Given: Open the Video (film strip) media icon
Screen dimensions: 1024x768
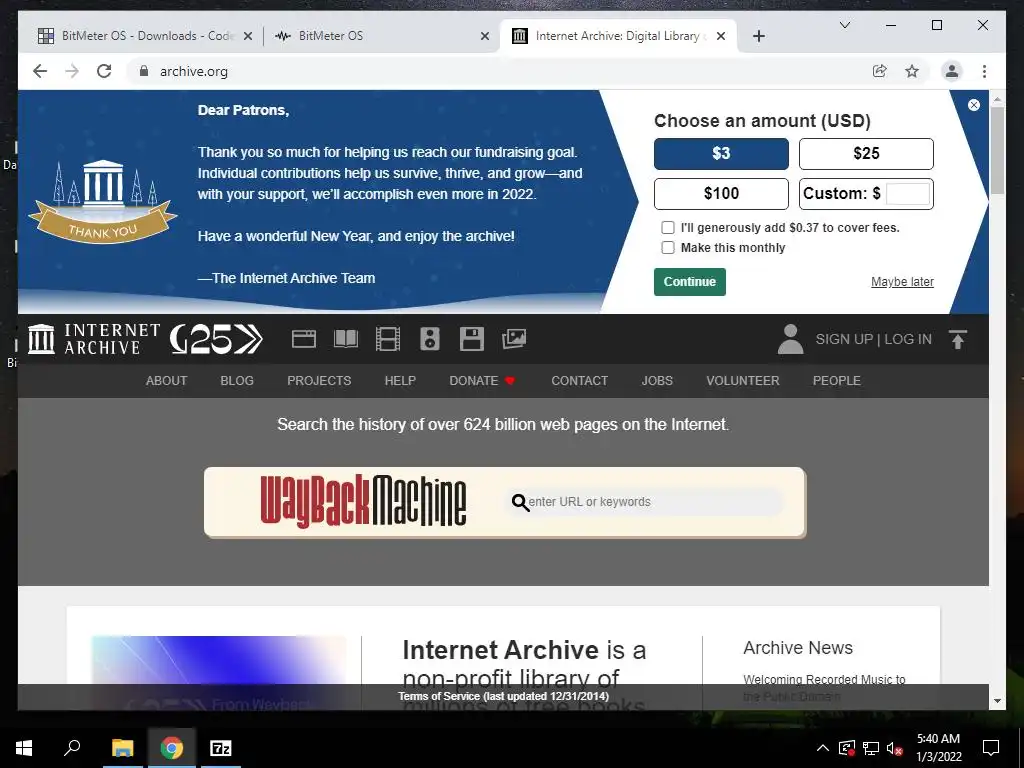Looking at the screenshot, I should tap(388, 339).
